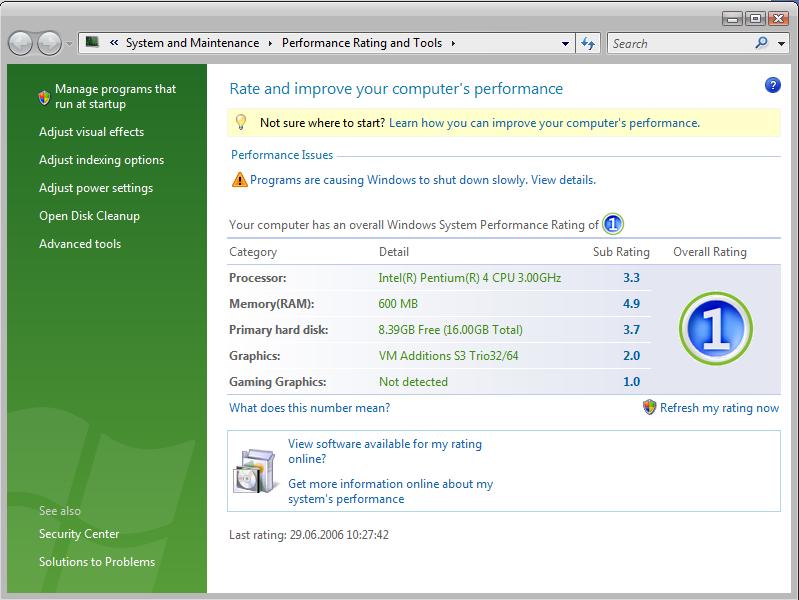
Task: Select System and Maintenance breadcrumb
Action: [x=193, y=43]
